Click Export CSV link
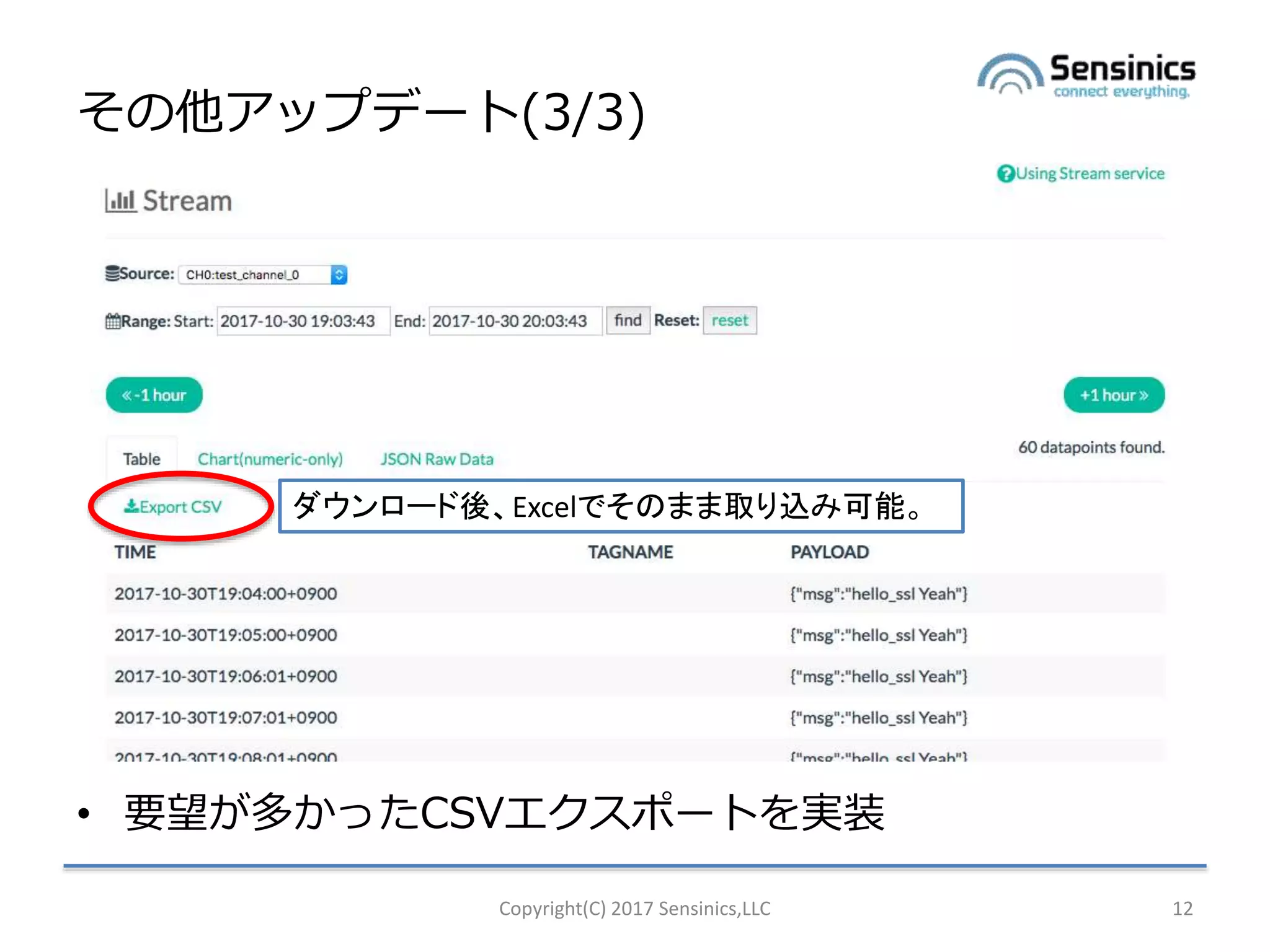The width and height of the screenshot is (1270, 952). [x=180, y=507]
